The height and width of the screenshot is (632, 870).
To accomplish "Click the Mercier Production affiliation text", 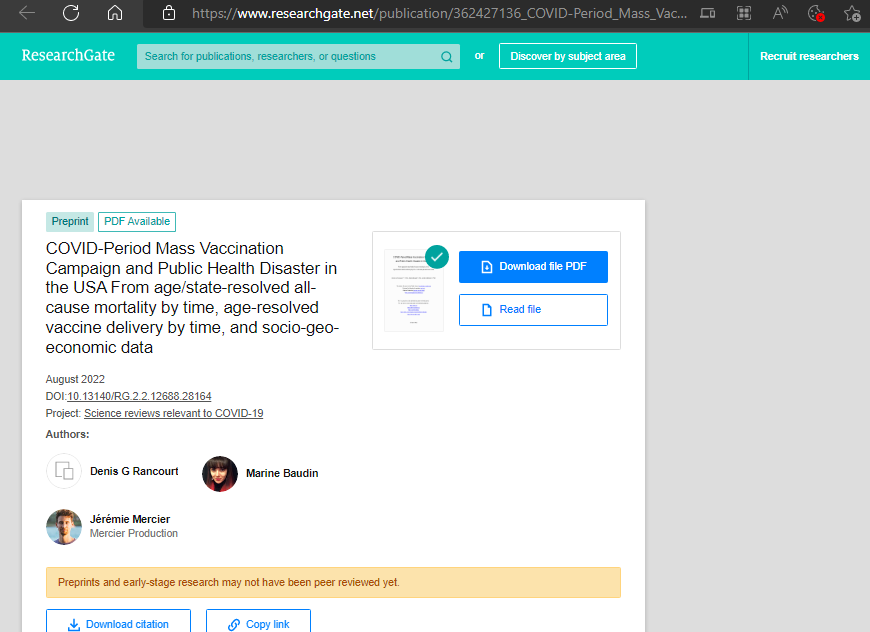I will pyautogui.click(x=134, y=533).
